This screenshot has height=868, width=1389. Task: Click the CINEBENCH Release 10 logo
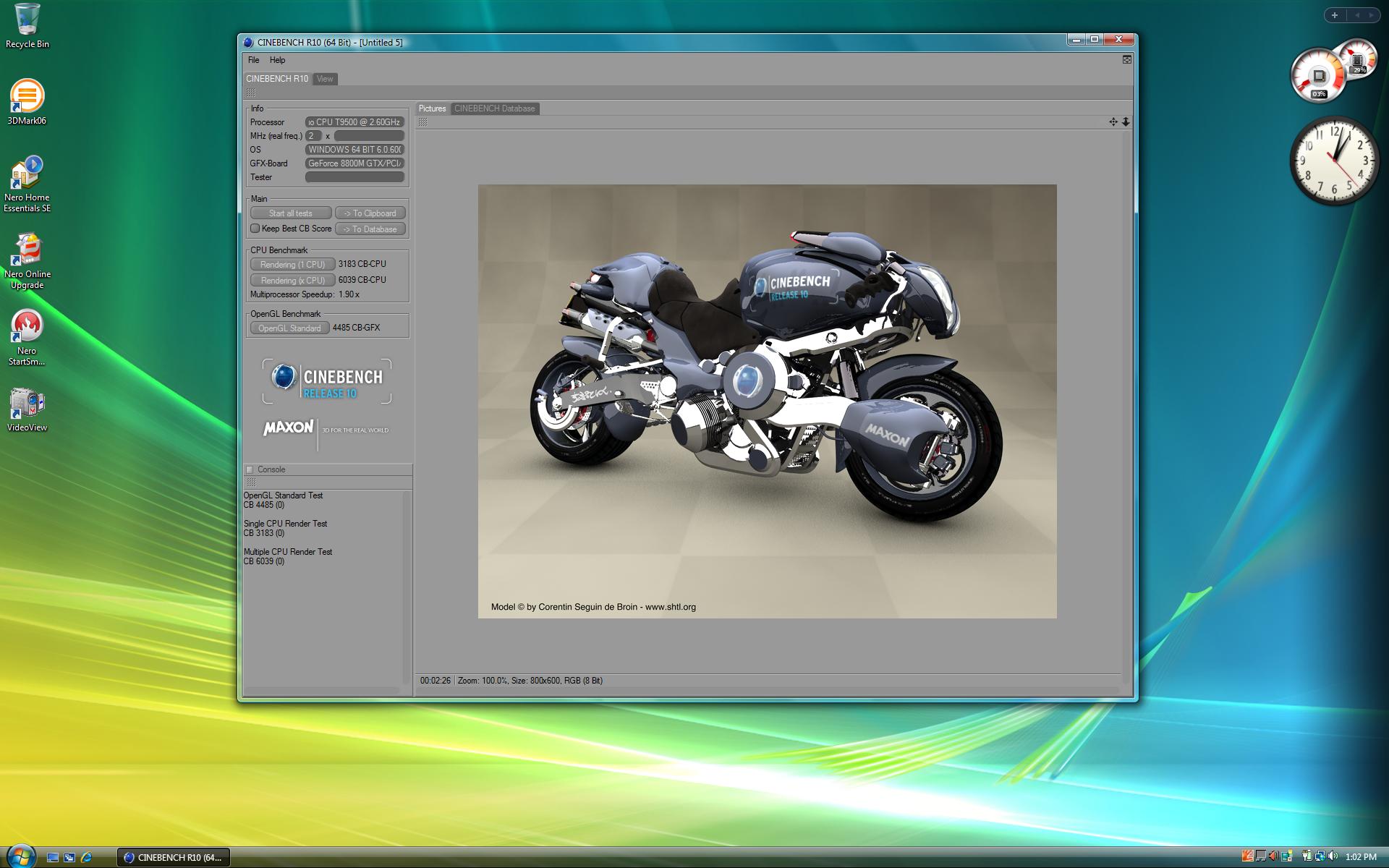[327, 381]
